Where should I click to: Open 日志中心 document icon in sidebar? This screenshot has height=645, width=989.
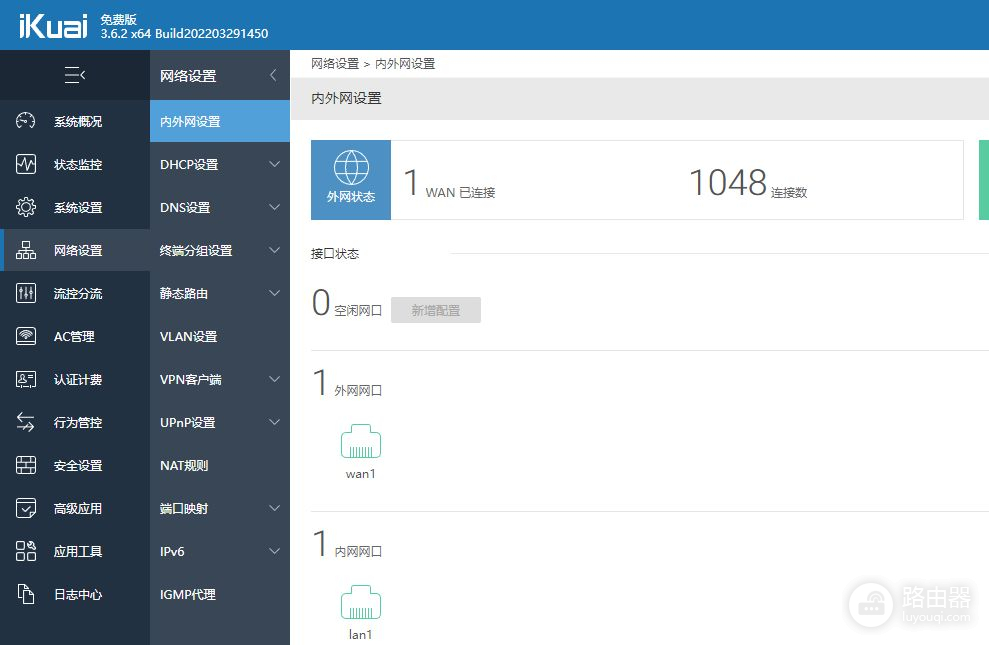pos(26,594)
